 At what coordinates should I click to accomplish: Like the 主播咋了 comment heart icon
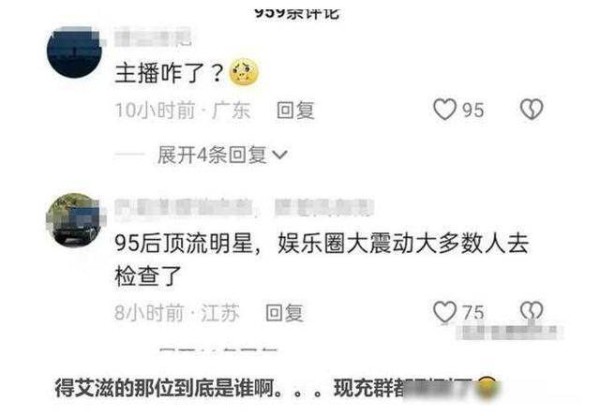click(x=445, y=109)
